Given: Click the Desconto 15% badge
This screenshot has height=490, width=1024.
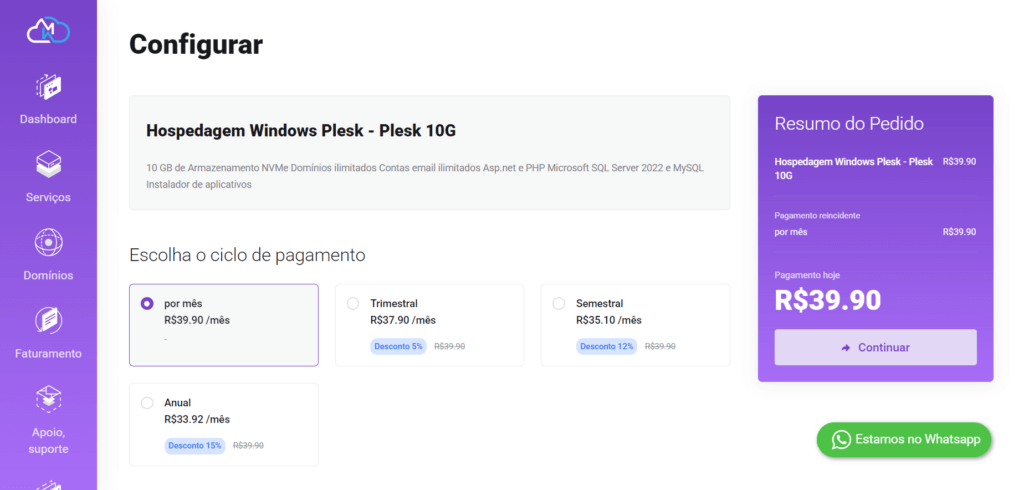Looking at the screenshot, I should 195,446.
